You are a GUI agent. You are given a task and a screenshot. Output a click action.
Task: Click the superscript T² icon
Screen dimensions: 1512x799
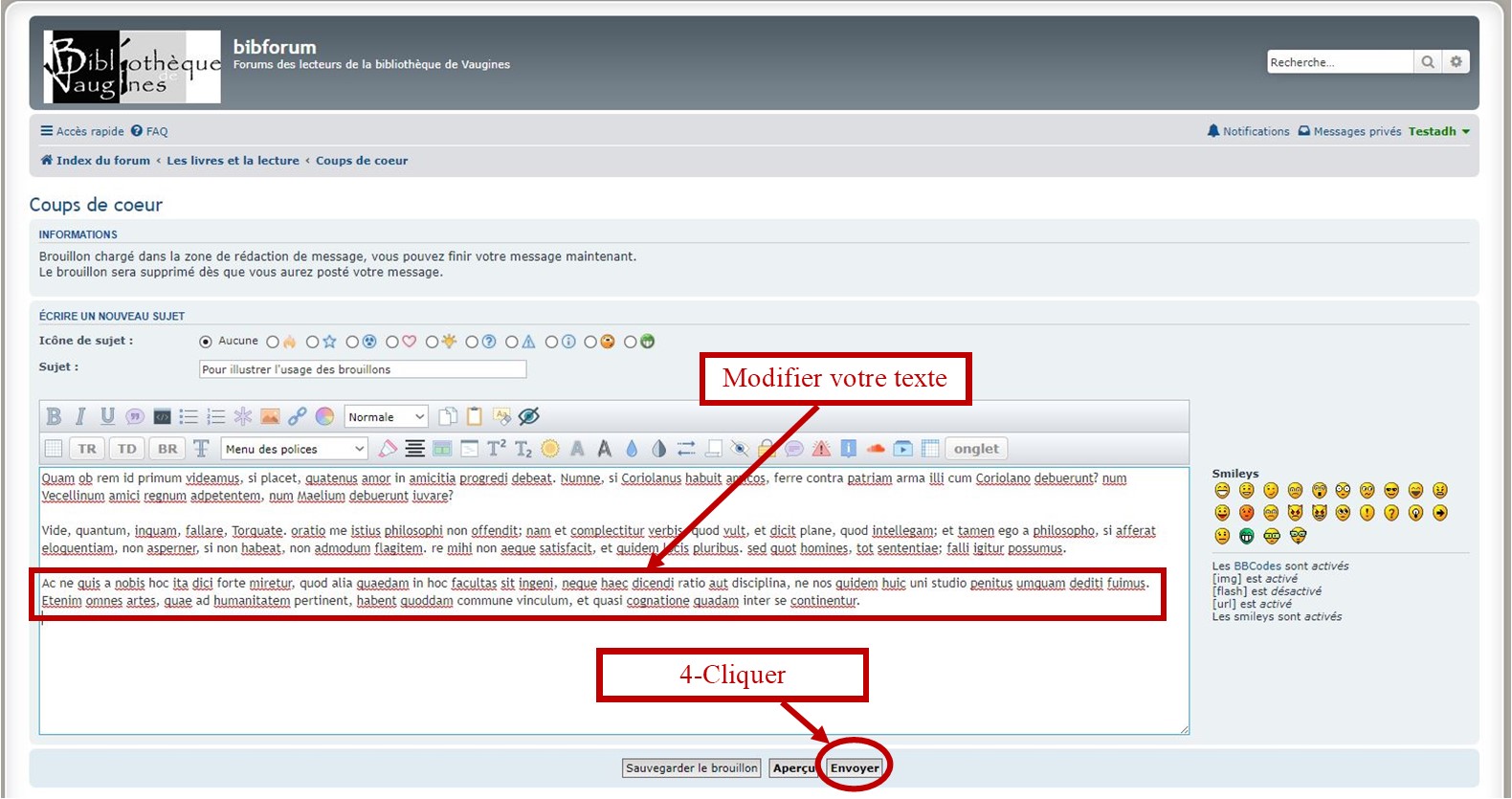click(497, 449)
